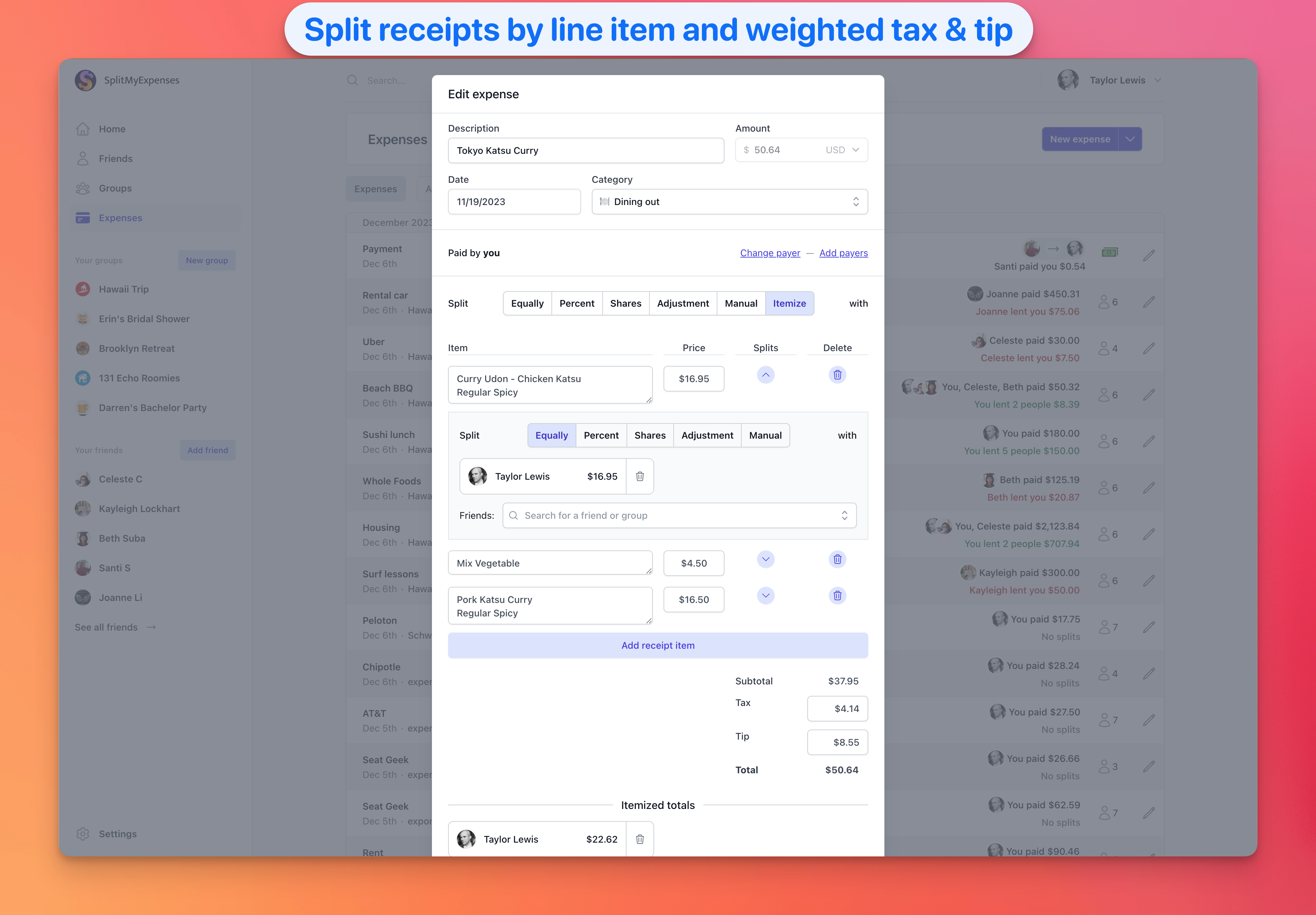The width and height of the screenshot is (1316, 915).
Task: Click the New expense button
Action: (x=1080, y=139)
